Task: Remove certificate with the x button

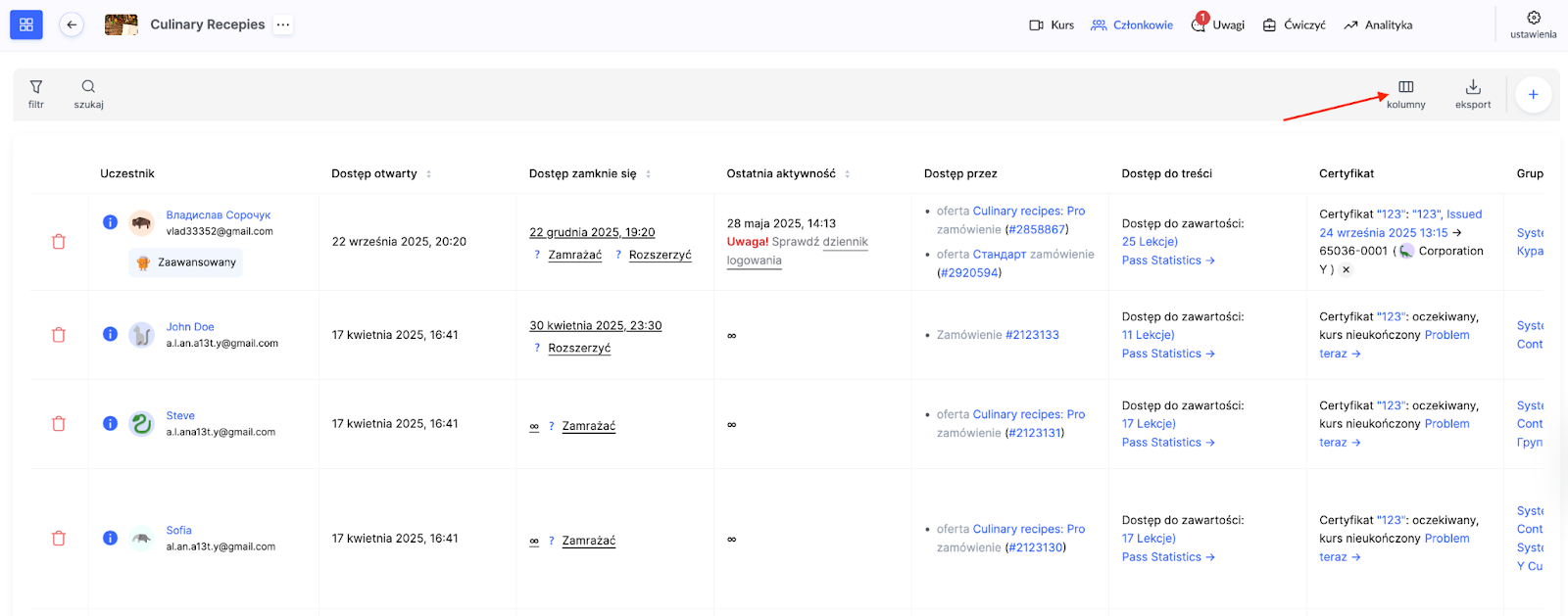Action: tap(1347, 269)
